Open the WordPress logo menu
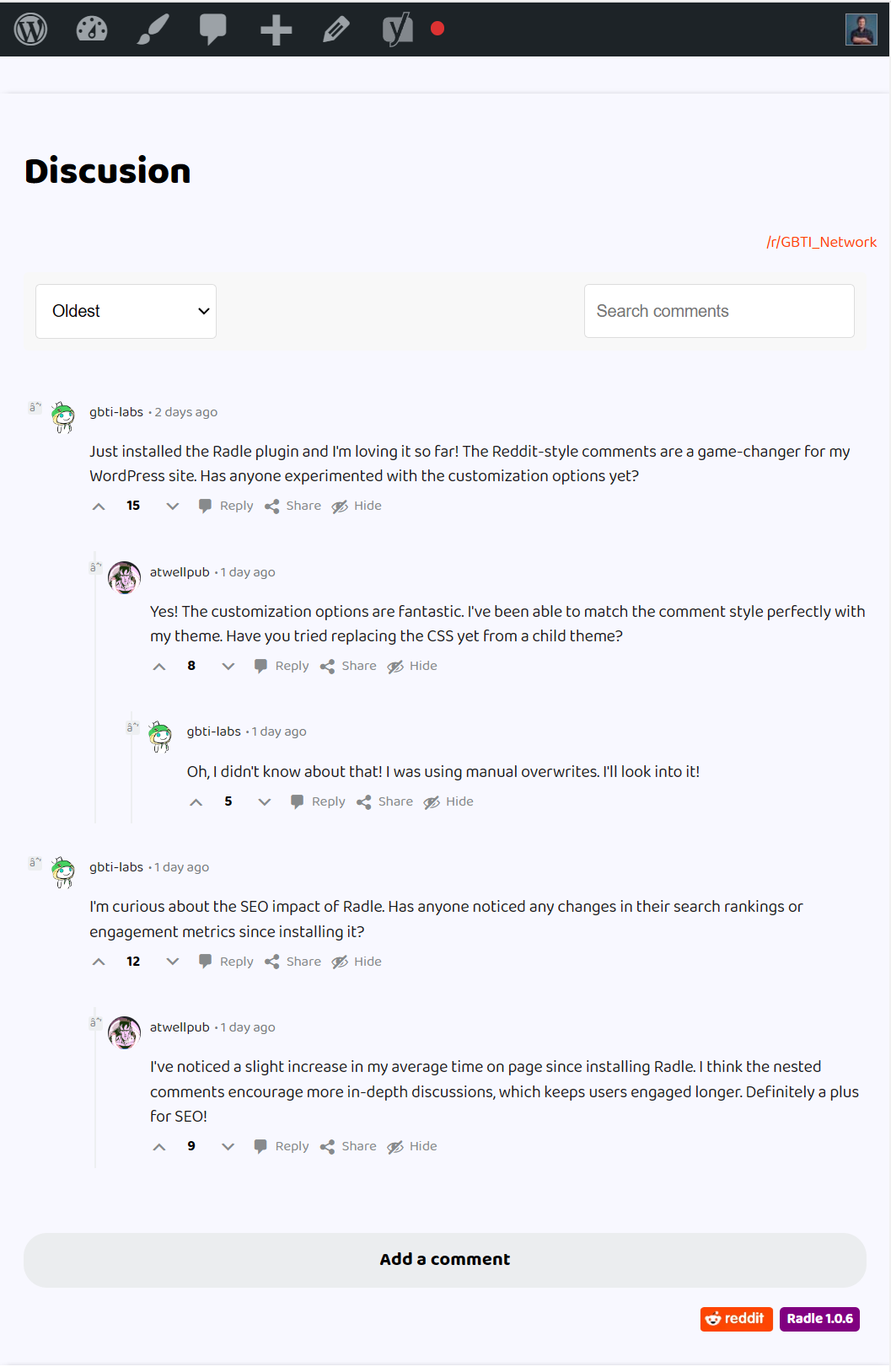Screen dimensions: 891x1372 [30, 29]
